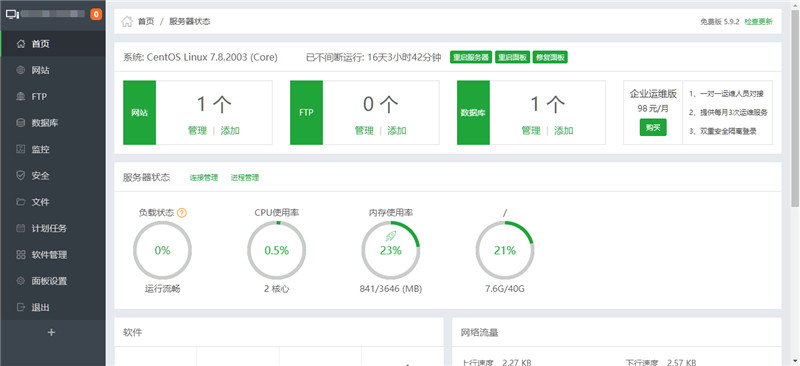Open the 进程管理 link

point(245,178)
